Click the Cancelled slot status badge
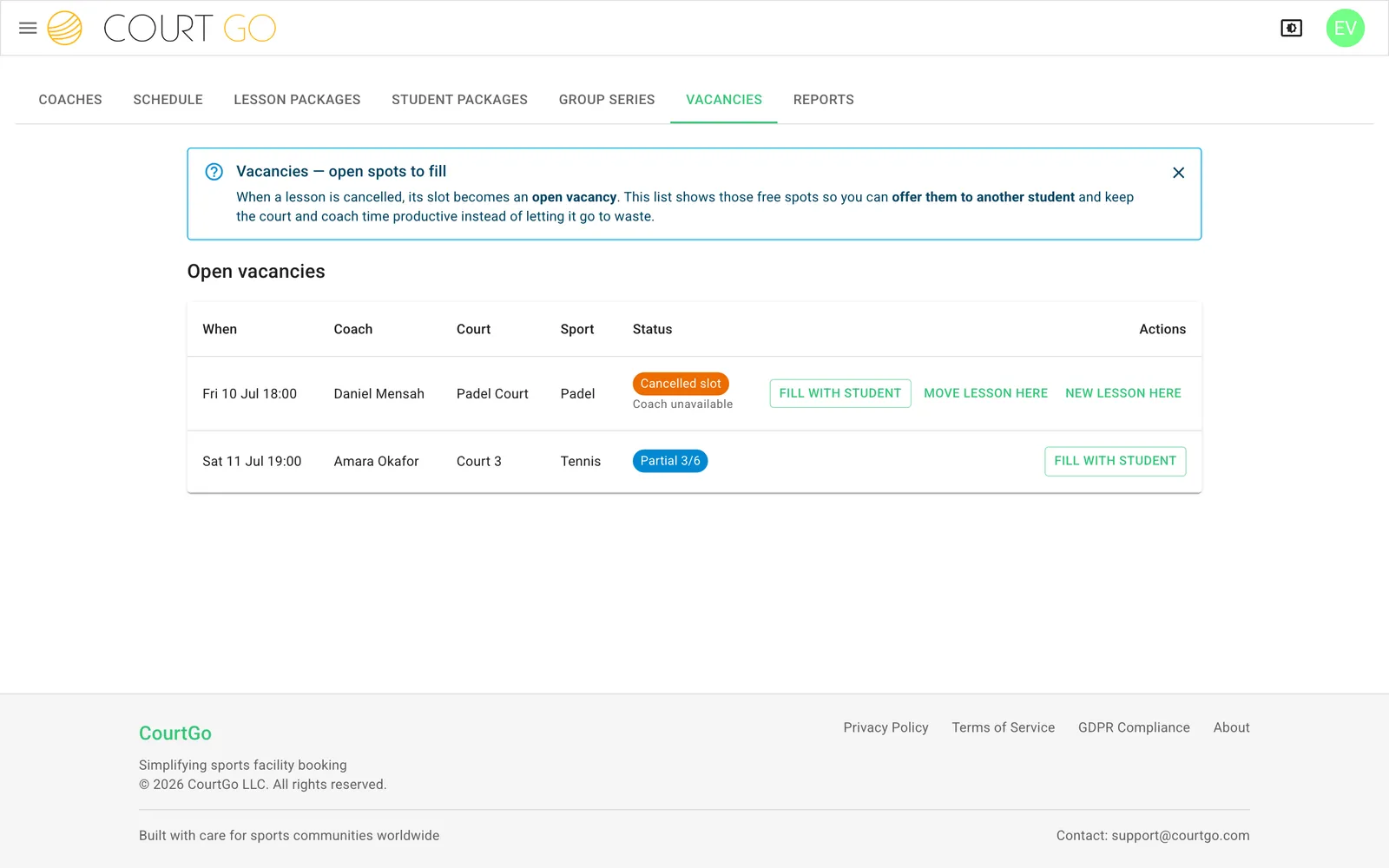Image resolution: width=1389 pixels, height=868 pixels. coord(681,384)
